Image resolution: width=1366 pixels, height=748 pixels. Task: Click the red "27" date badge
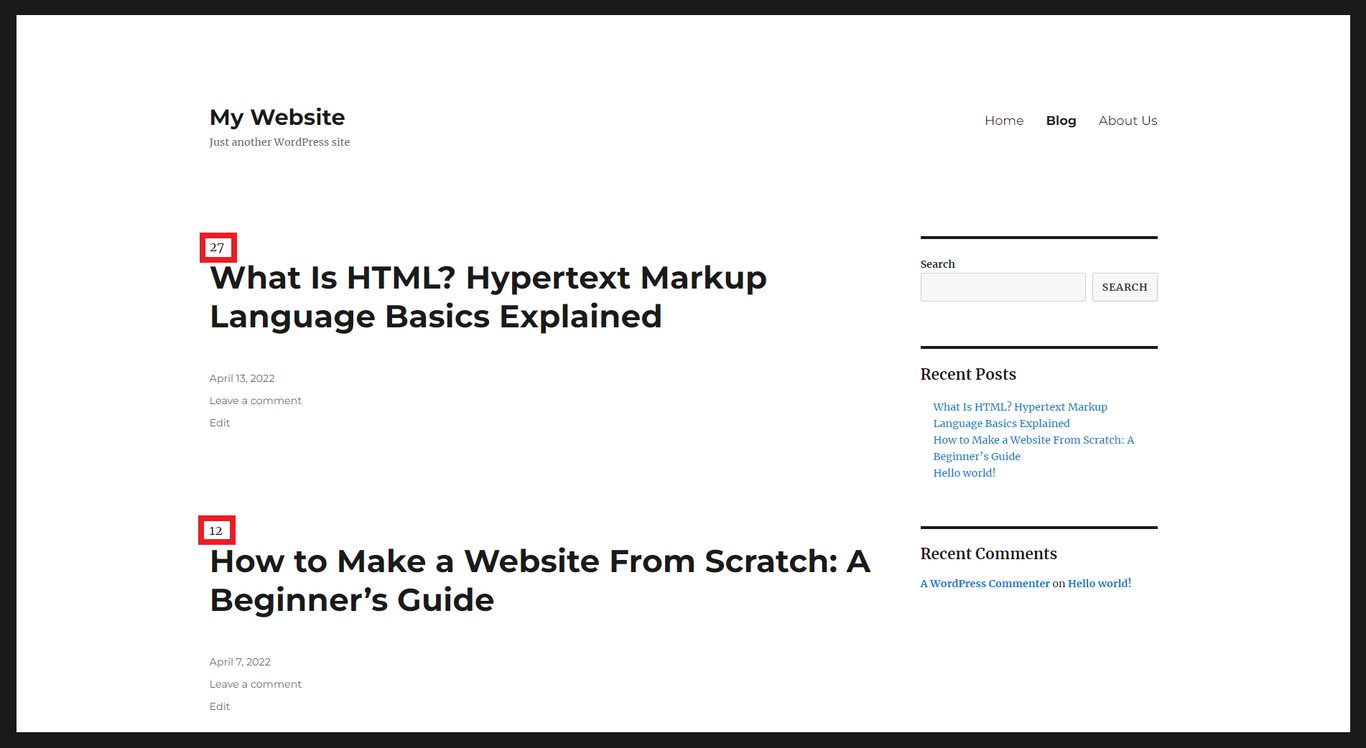click(x=217, y=247)
